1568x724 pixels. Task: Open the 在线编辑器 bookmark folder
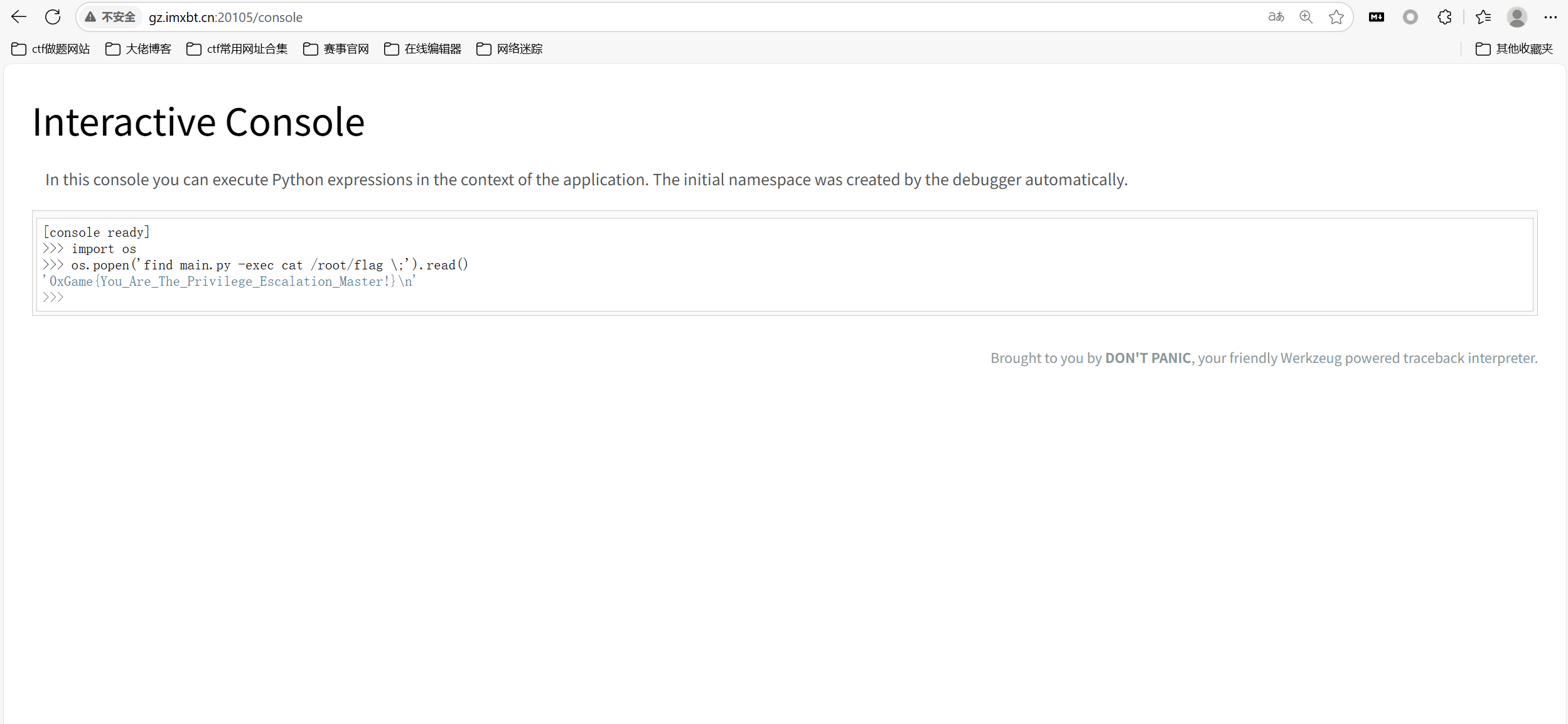(x=422, y=49)
